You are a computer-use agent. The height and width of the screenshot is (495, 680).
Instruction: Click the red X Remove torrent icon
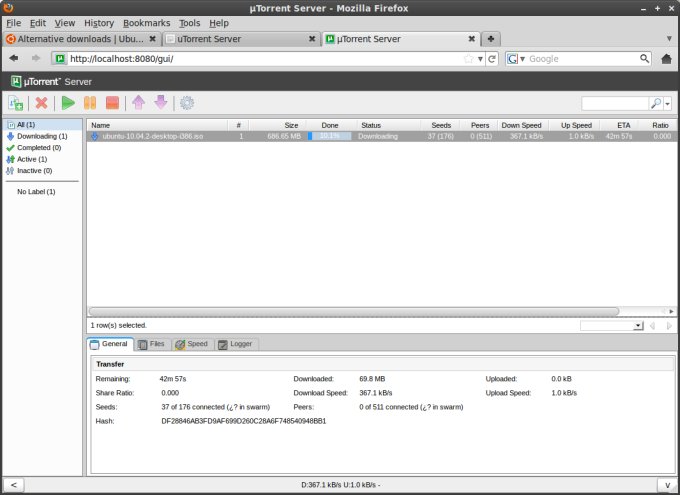coord(42,103)
